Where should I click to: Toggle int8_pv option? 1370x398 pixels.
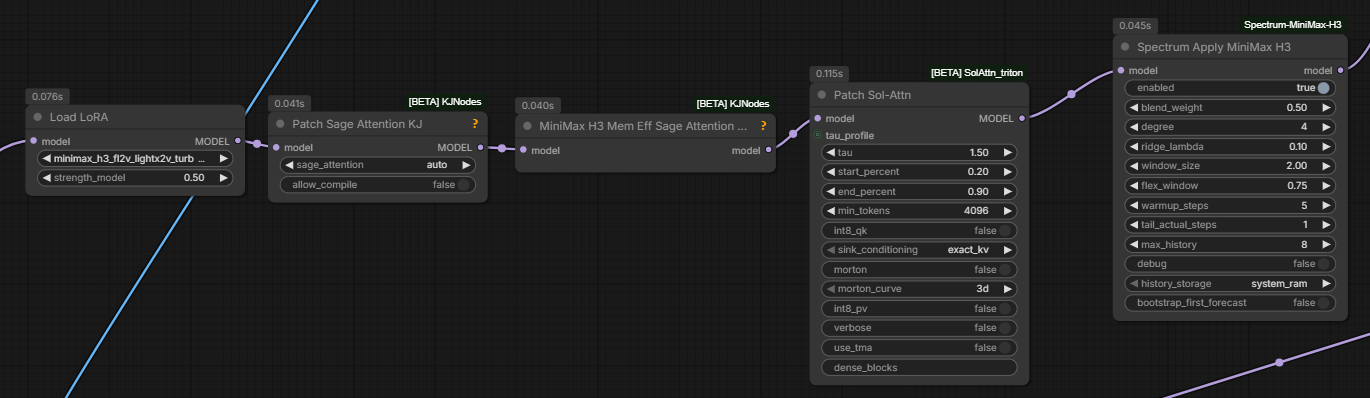[x=1006, y=309]
